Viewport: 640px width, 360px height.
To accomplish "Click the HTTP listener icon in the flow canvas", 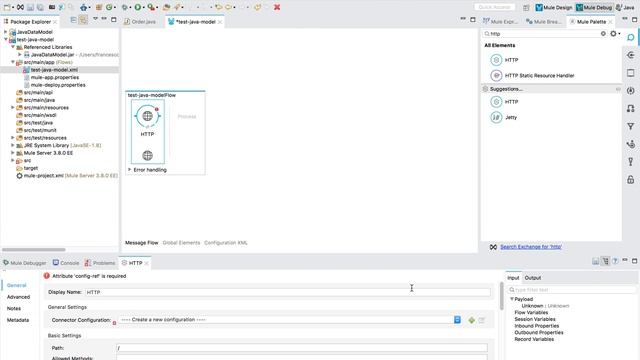I will tap(147, 116).
